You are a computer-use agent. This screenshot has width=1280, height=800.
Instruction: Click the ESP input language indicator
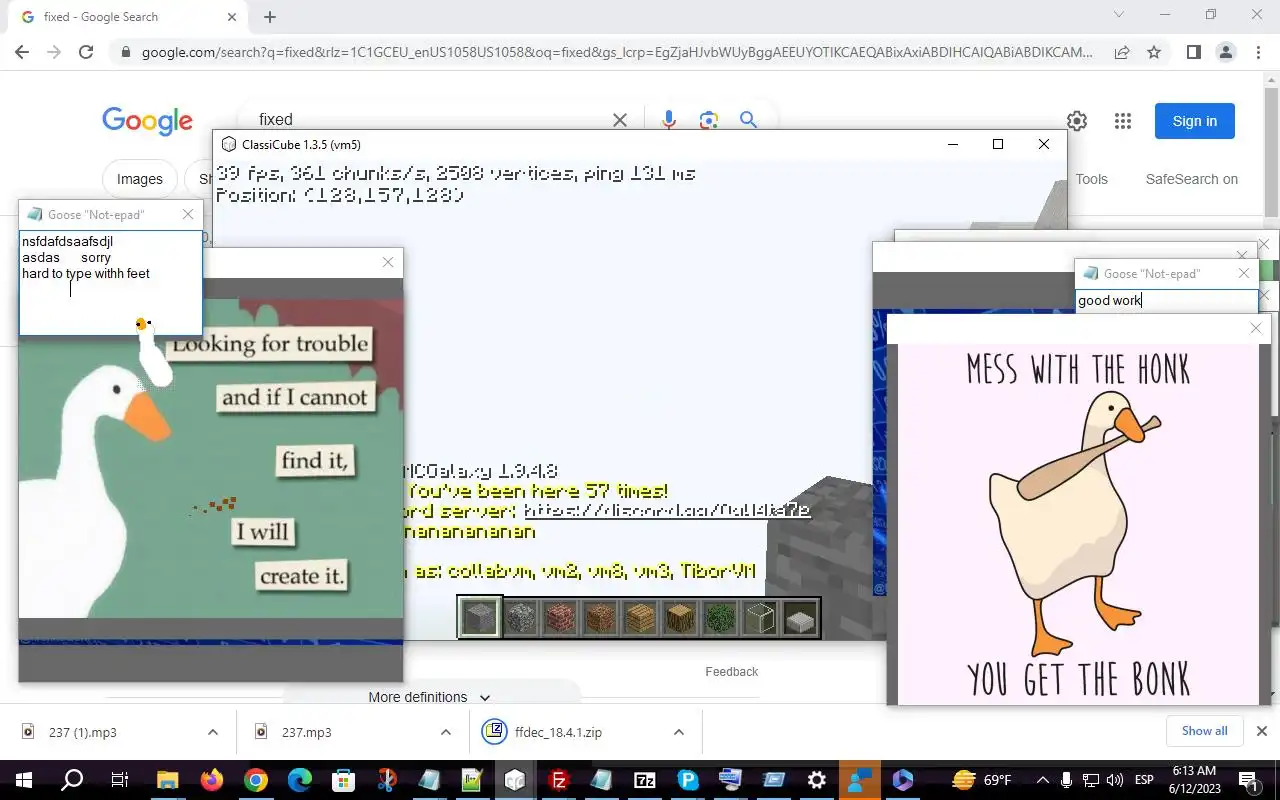click(x=1144, y=780)
